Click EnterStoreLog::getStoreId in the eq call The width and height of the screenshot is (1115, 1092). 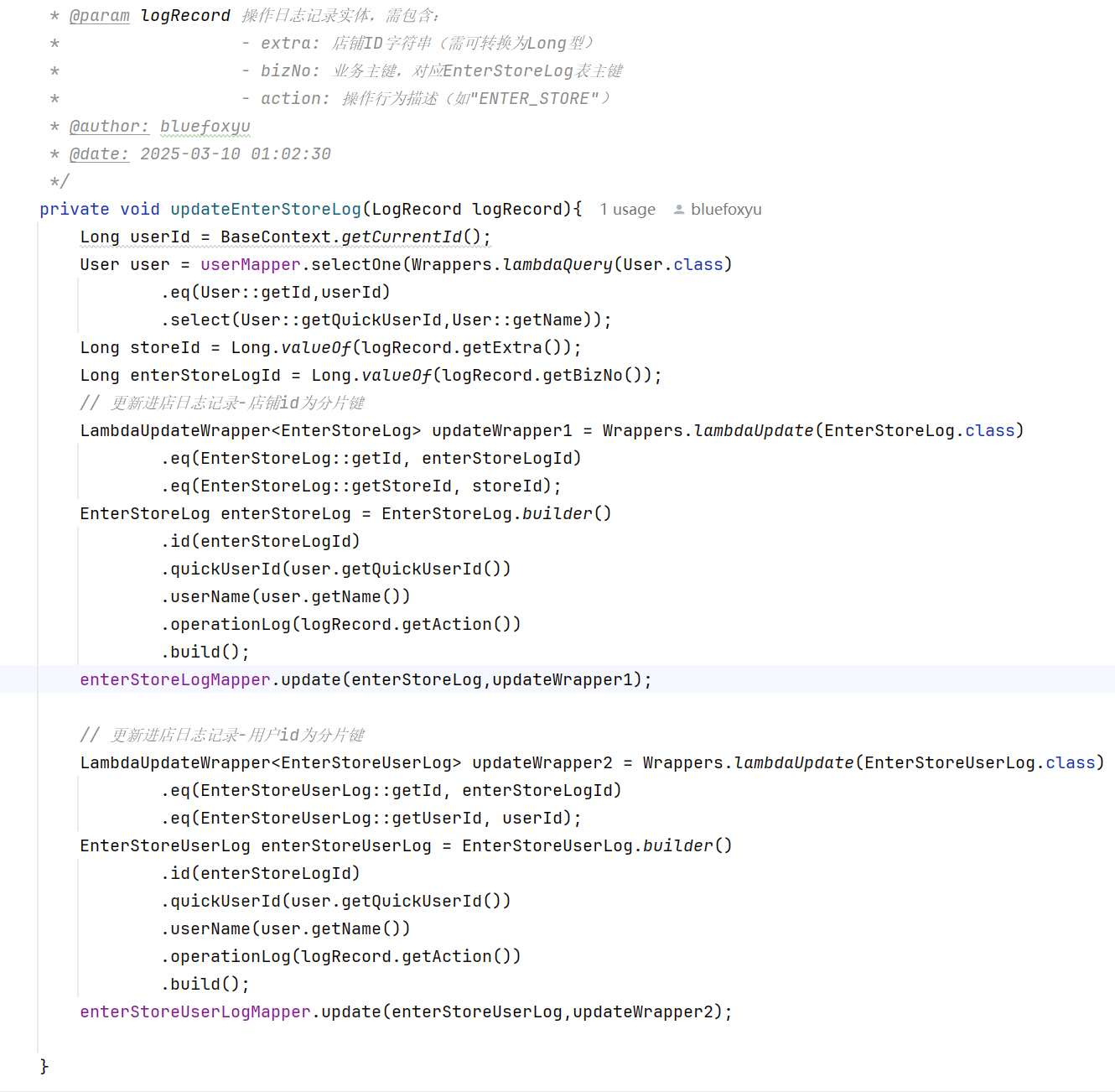pos(326,486)
